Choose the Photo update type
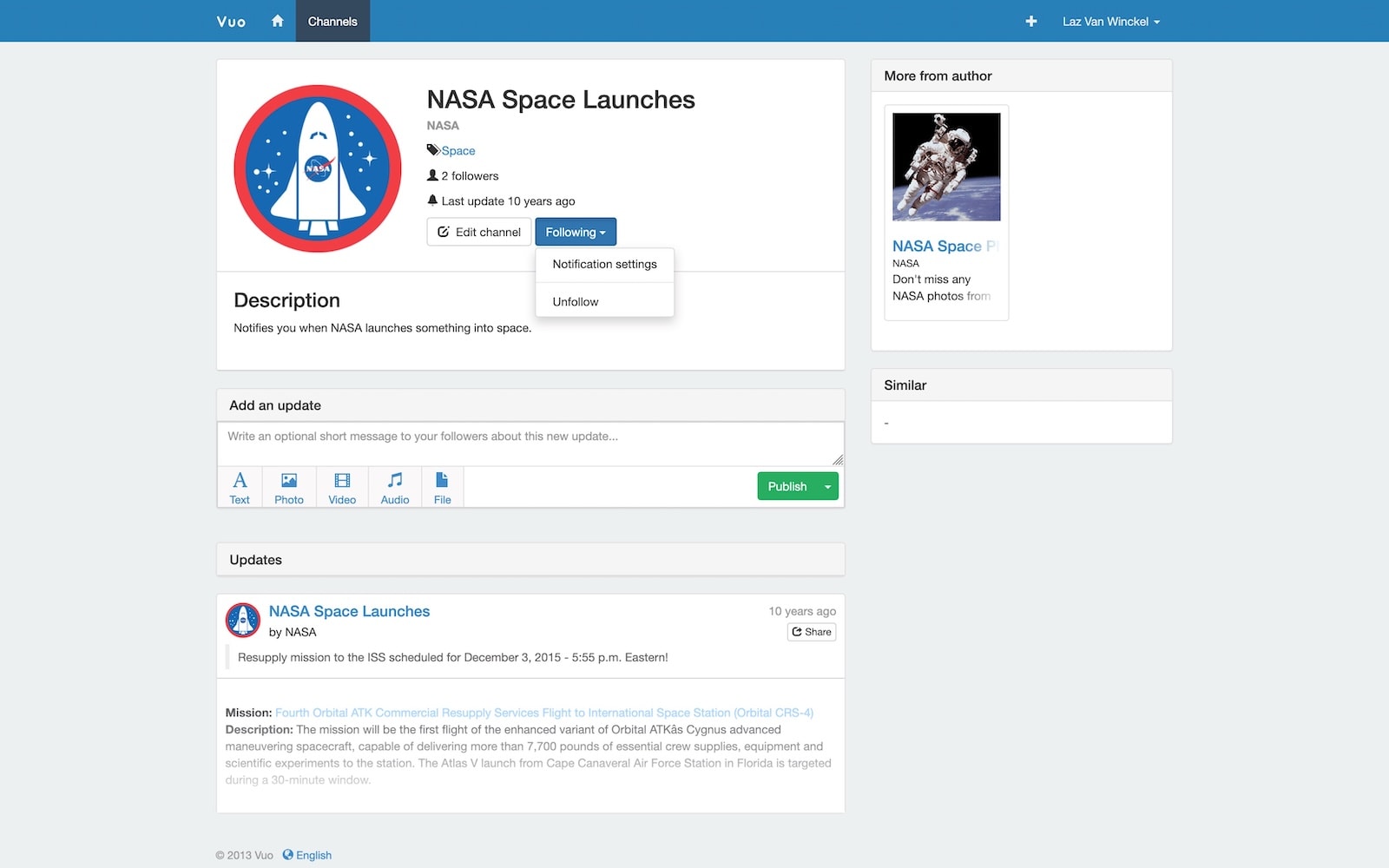This screenshot has width=1389, height=868. [289, 487]
